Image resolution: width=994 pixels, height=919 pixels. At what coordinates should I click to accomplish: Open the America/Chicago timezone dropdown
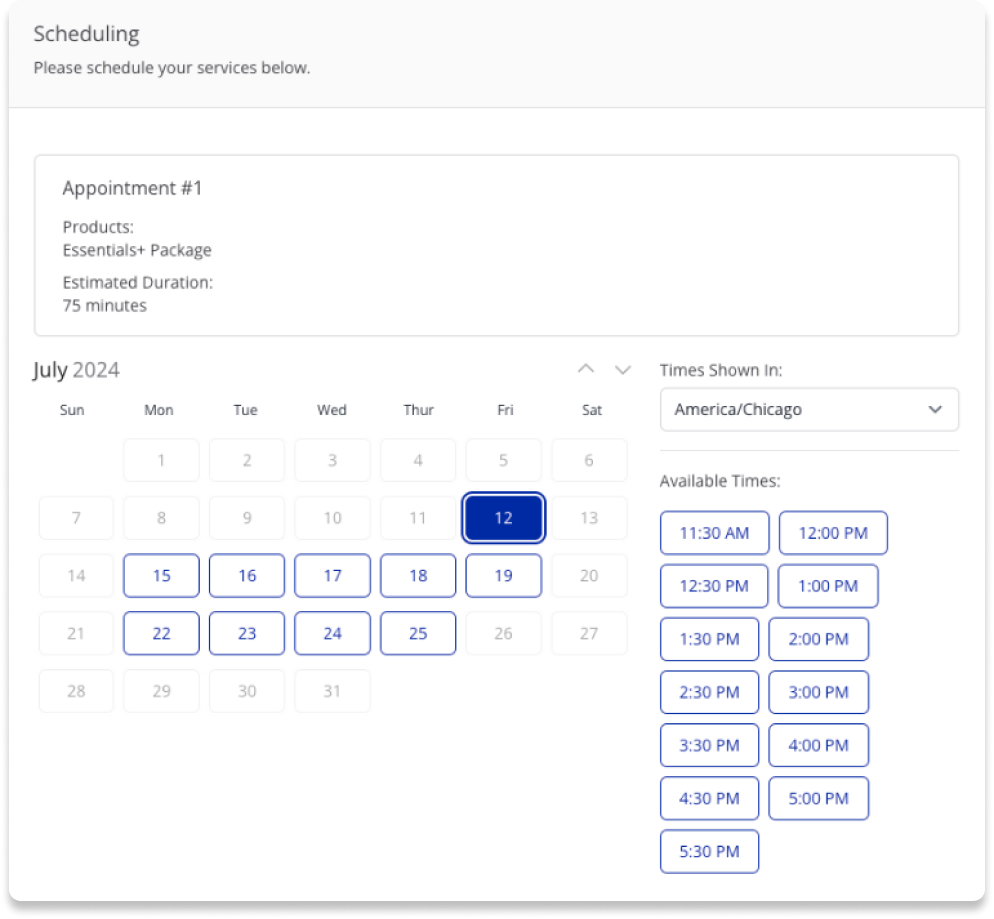coord(809,409)
